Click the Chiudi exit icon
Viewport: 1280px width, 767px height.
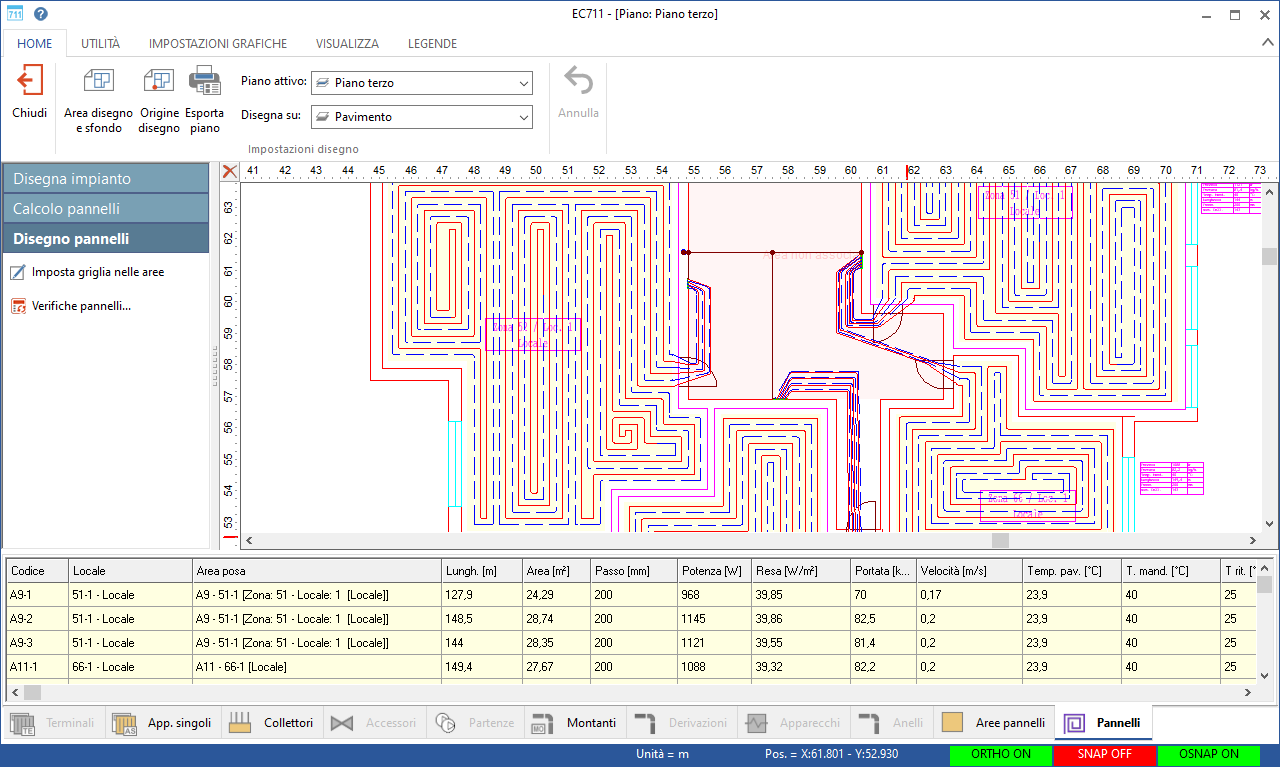pos(30,82)
